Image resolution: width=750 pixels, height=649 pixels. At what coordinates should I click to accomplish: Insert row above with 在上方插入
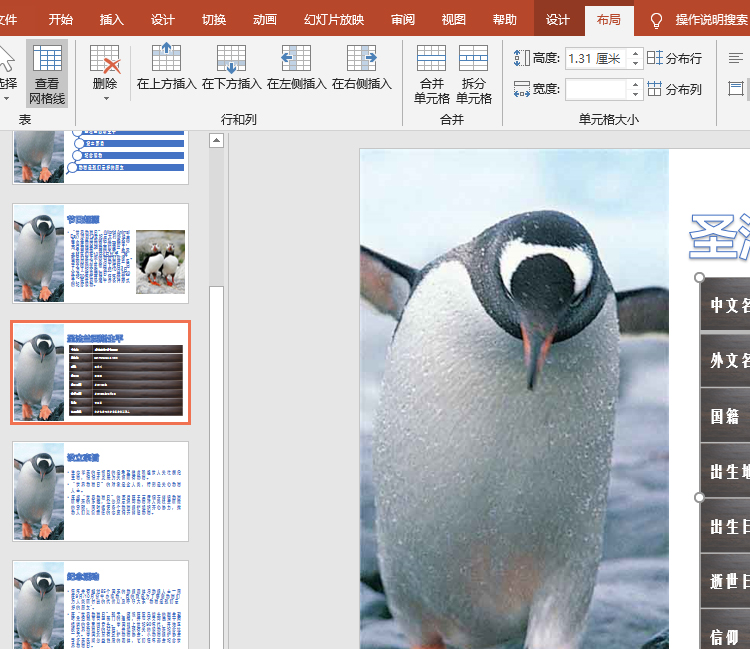(166, 67)
